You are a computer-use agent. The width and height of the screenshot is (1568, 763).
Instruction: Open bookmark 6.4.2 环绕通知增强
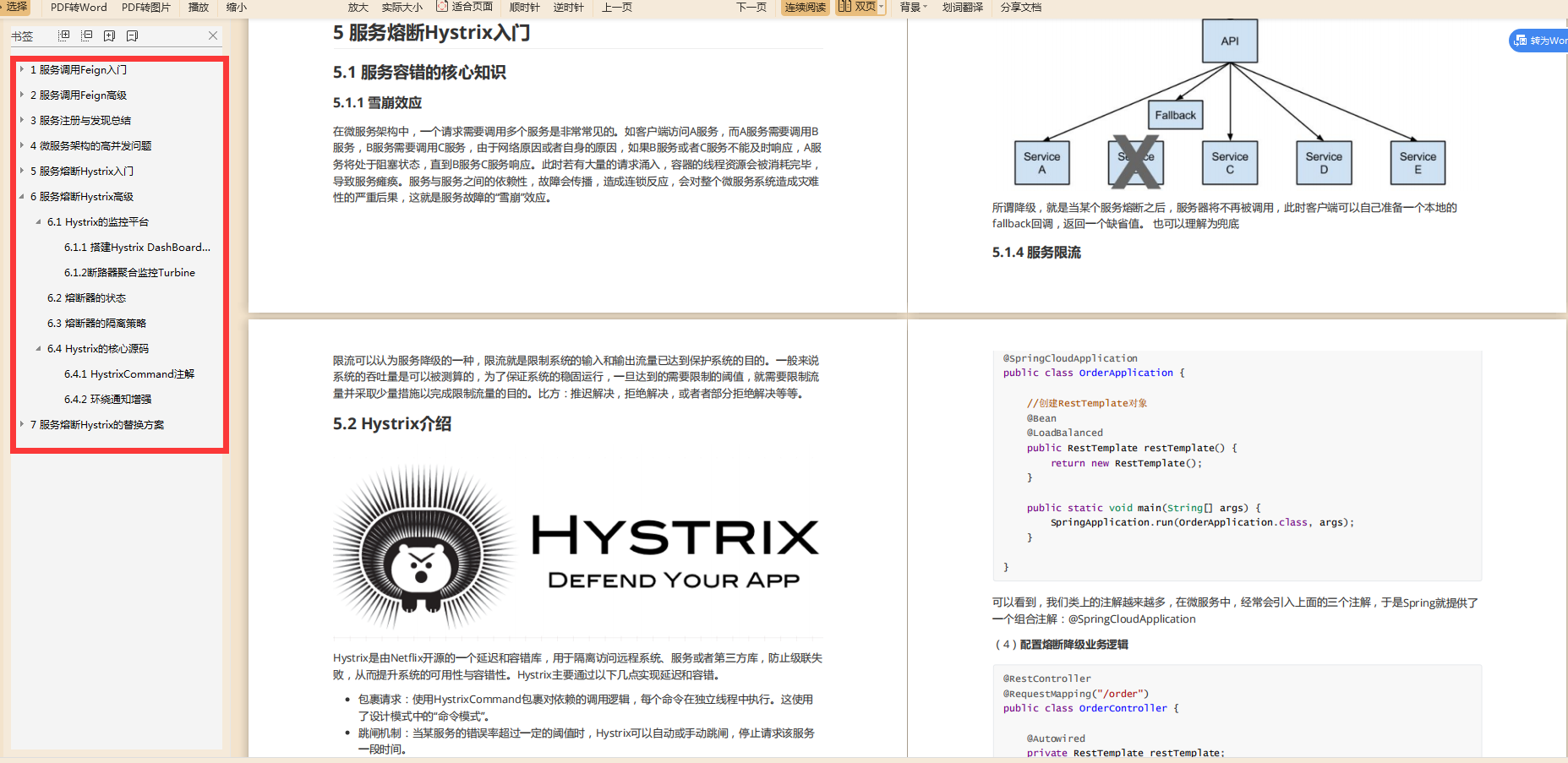coord(108,399)
